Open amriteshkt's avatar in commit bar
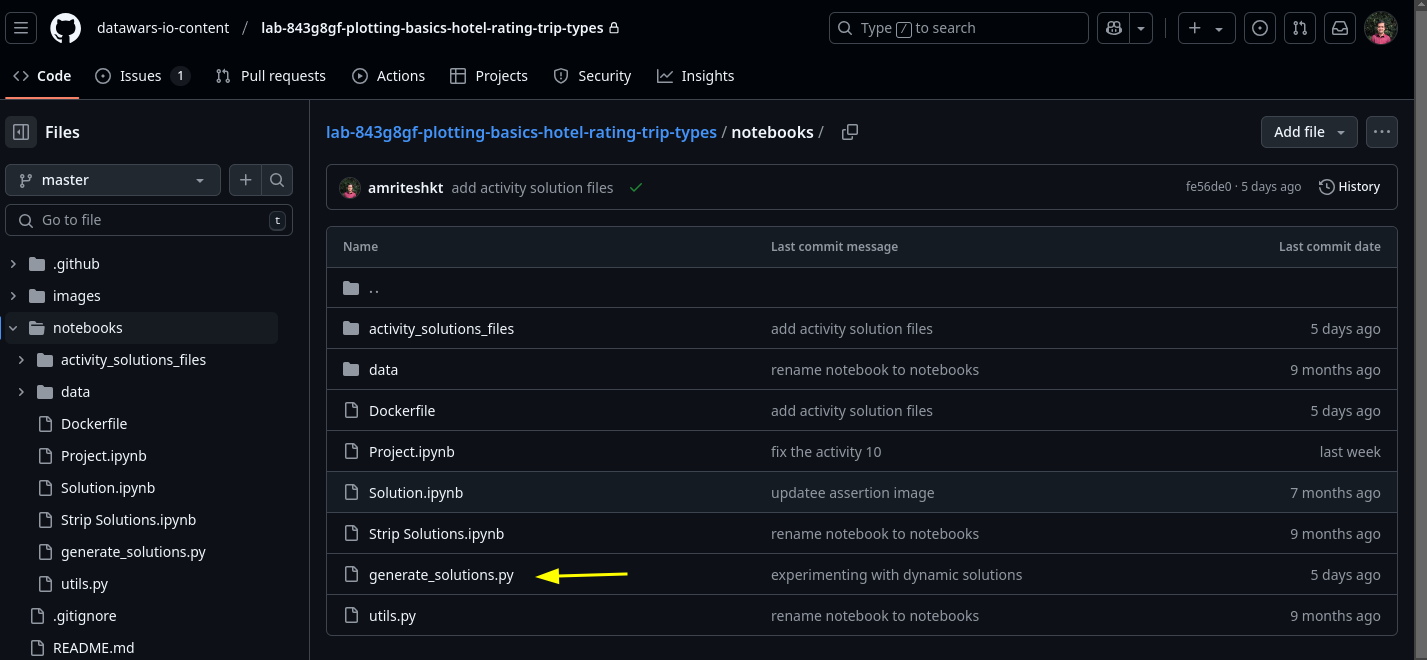This screenshot has height=660, width=1427. tap(350, 187)
